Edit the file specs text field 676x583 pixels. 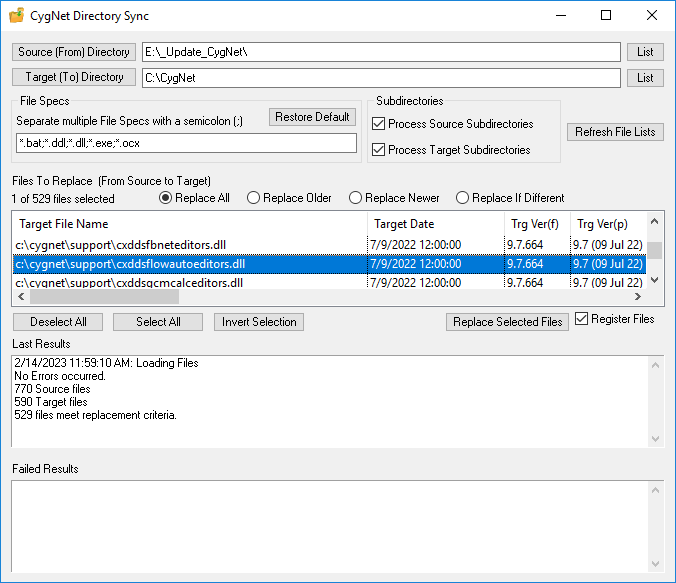click(x=186, y=143)
